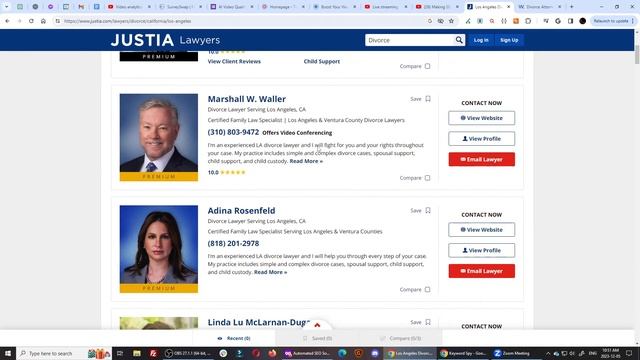Click Relaunch to update in browser toolbar
Viewport: 640px width, 360px height.
[x=611, y=21]
